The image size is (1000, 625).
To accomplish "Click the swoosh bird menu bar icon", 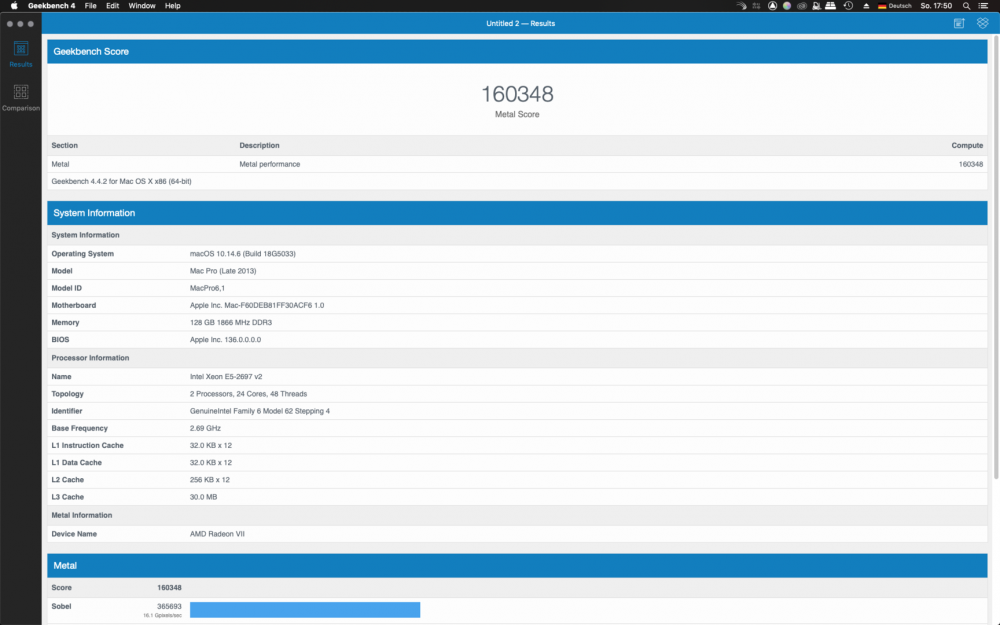I will click(x=741, y=6).
